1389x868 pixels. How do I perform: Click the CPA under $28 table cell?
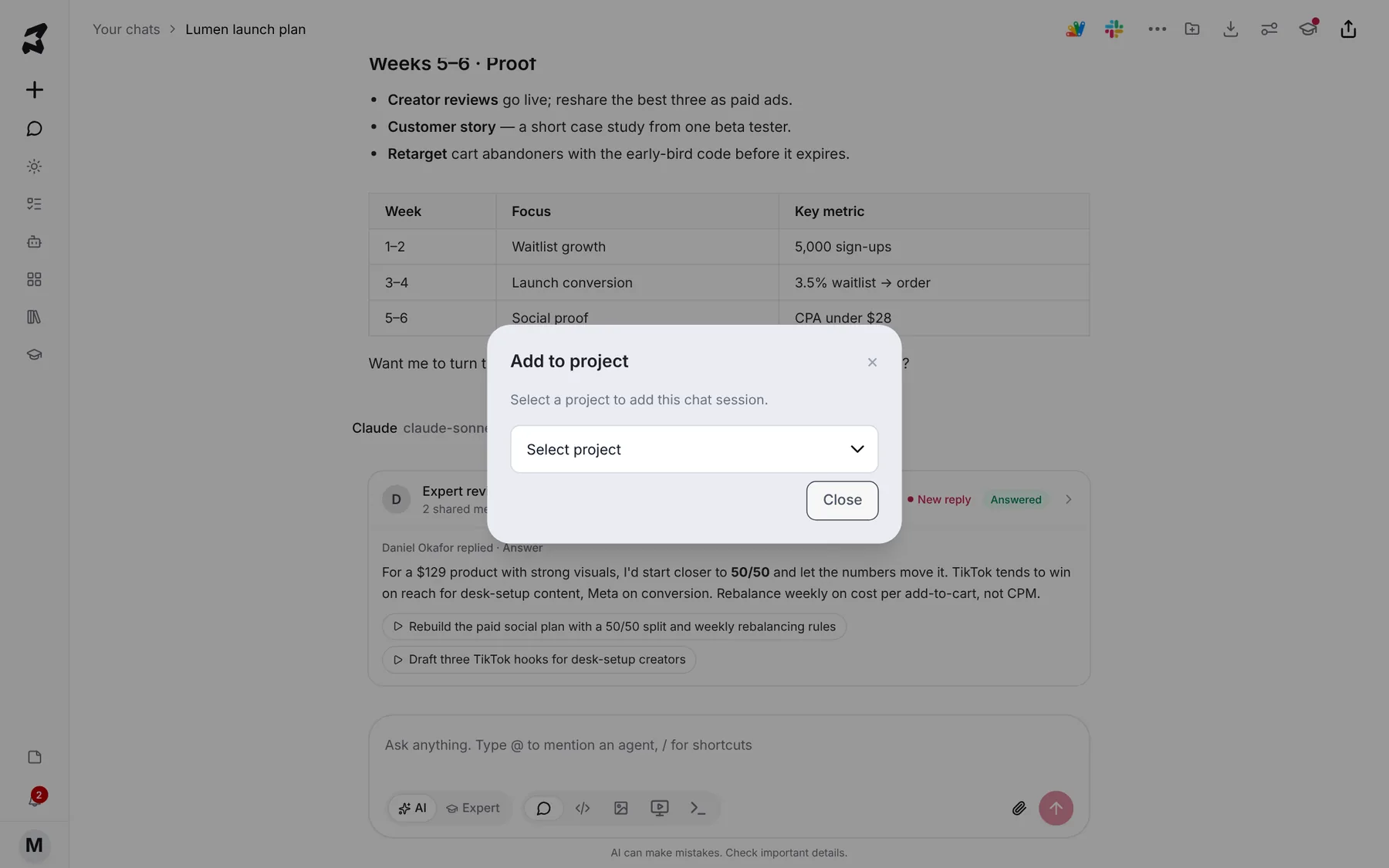934,318
